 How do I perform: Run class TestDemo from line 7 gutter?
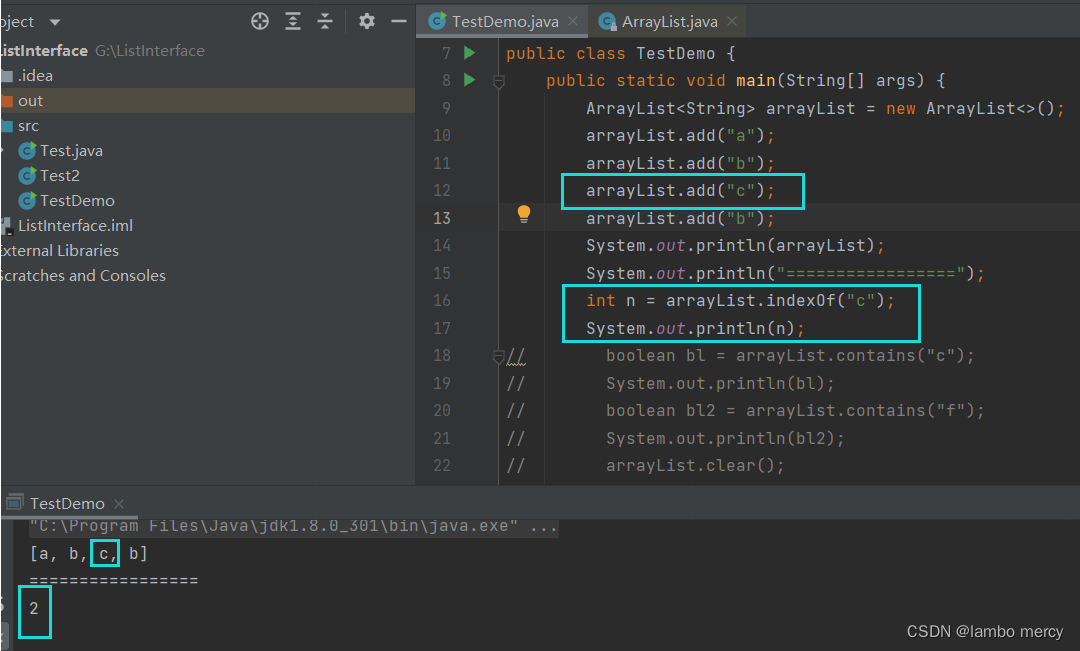(470, 52)
